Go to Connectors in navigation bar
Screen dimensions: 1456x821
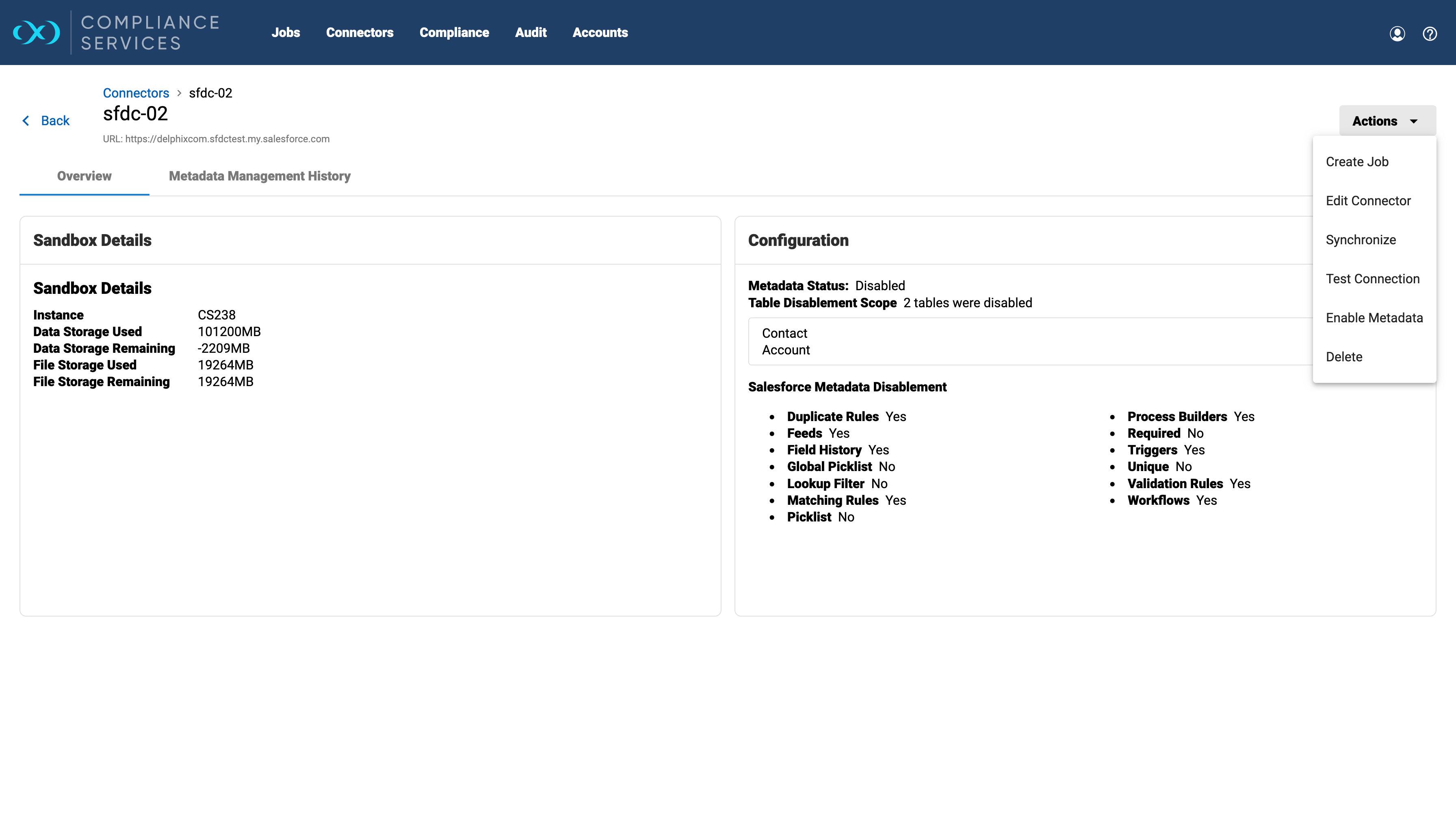(360, 33)
